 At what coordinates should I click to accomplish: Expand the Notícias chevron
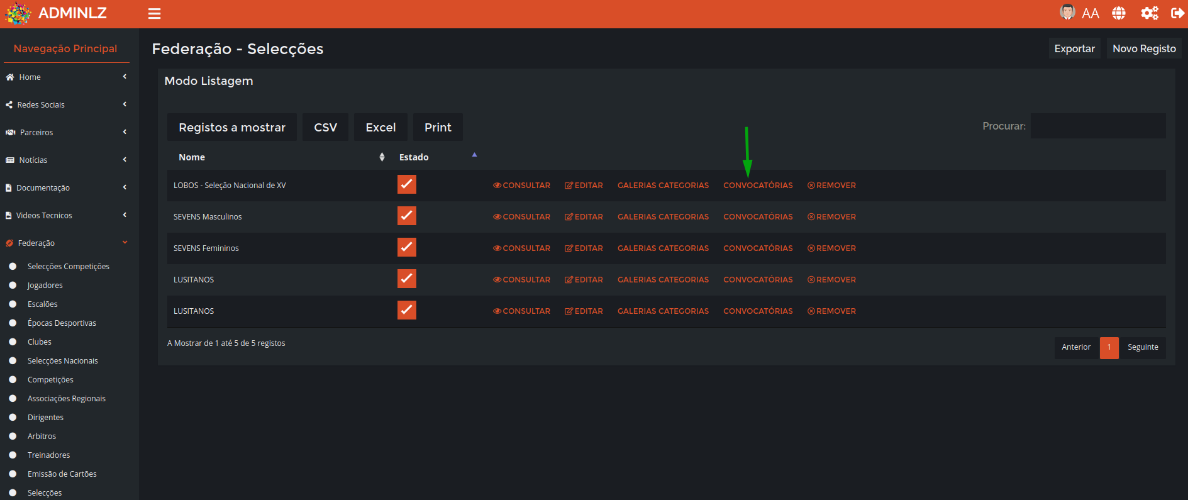124,160
